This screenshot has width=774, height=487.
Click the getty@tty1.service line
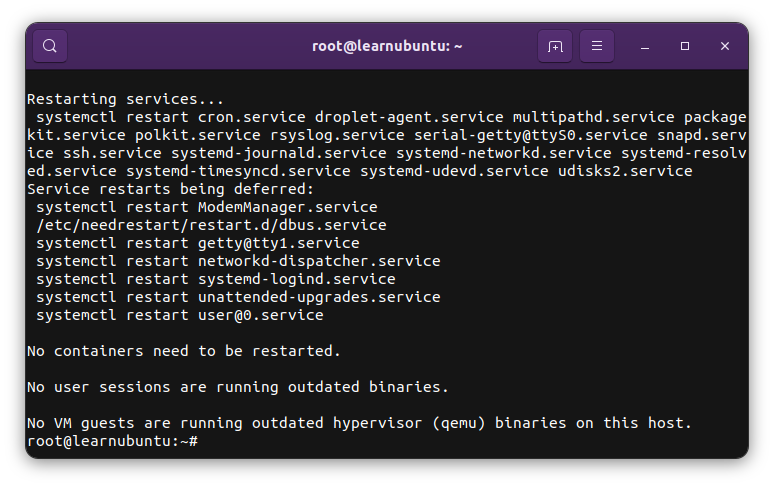[x=197, y=243]
